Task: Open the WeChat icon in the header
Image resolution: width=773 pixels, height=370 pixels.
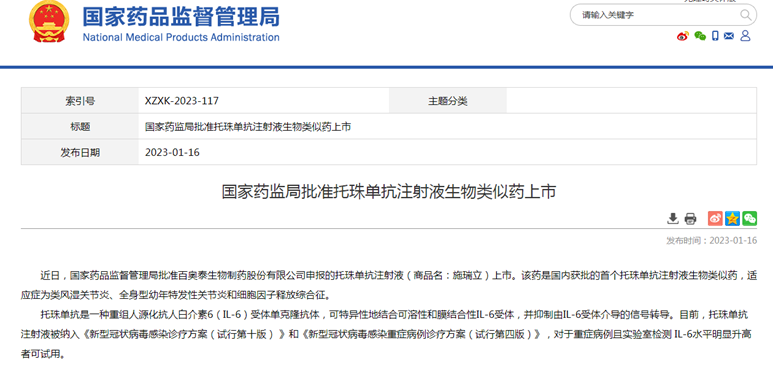Action: point(700,36)
